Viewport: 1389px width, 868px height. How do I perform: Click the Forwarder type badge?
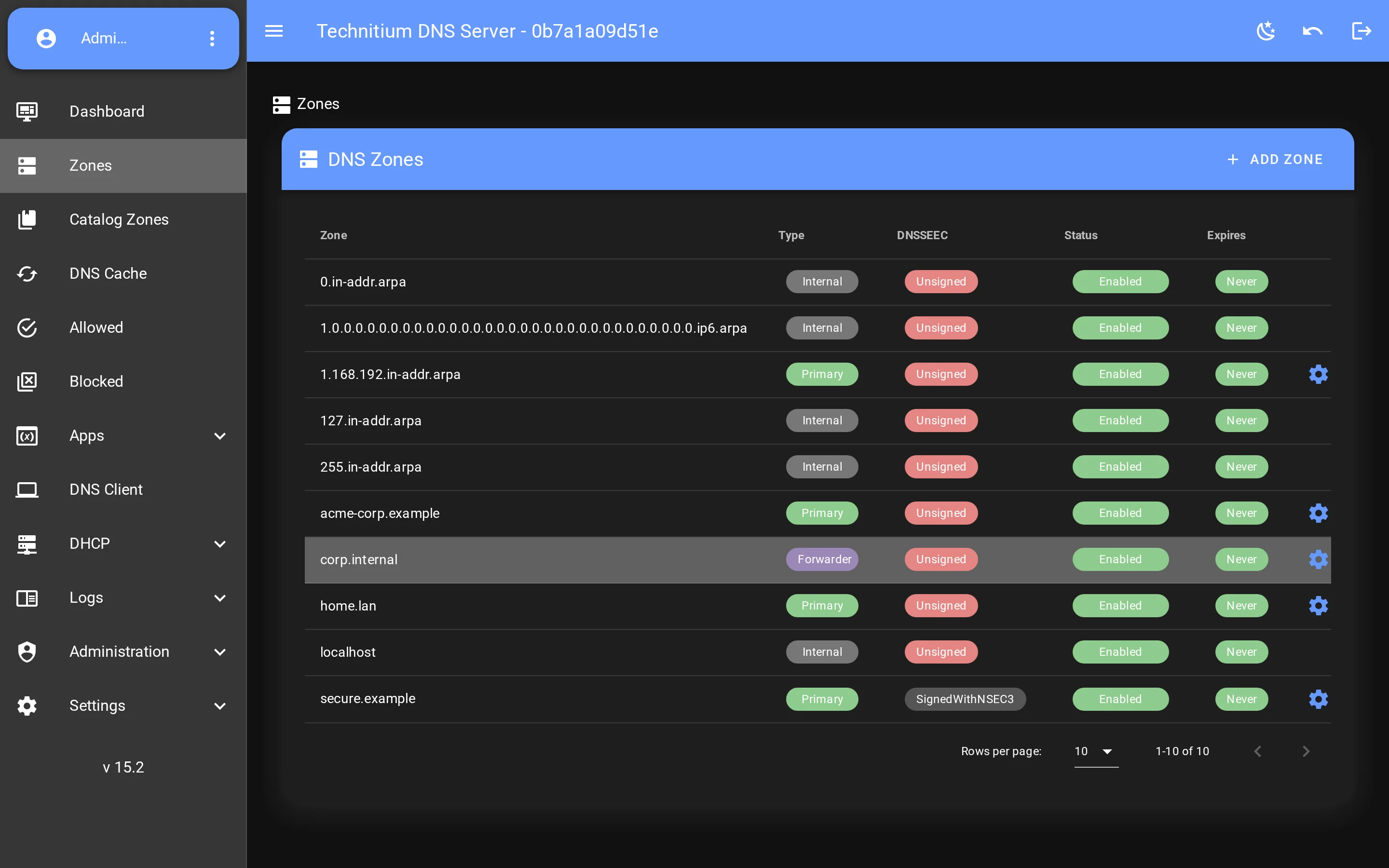tap(822, 560)
